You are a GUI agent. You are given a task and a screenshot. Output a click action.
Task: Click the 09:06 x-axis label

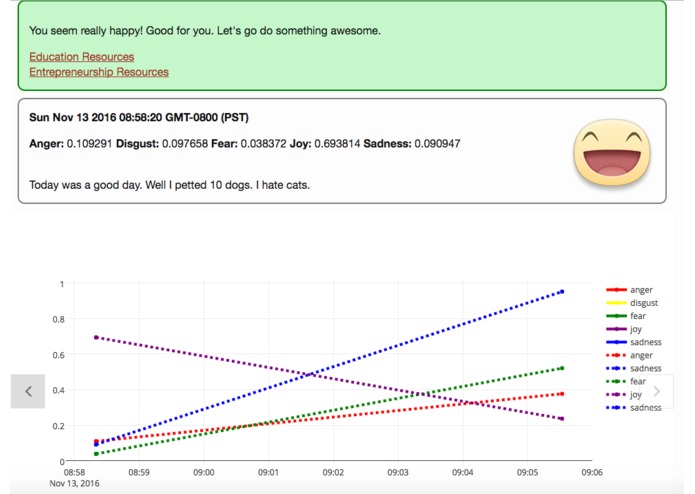[x=592, y=472]
